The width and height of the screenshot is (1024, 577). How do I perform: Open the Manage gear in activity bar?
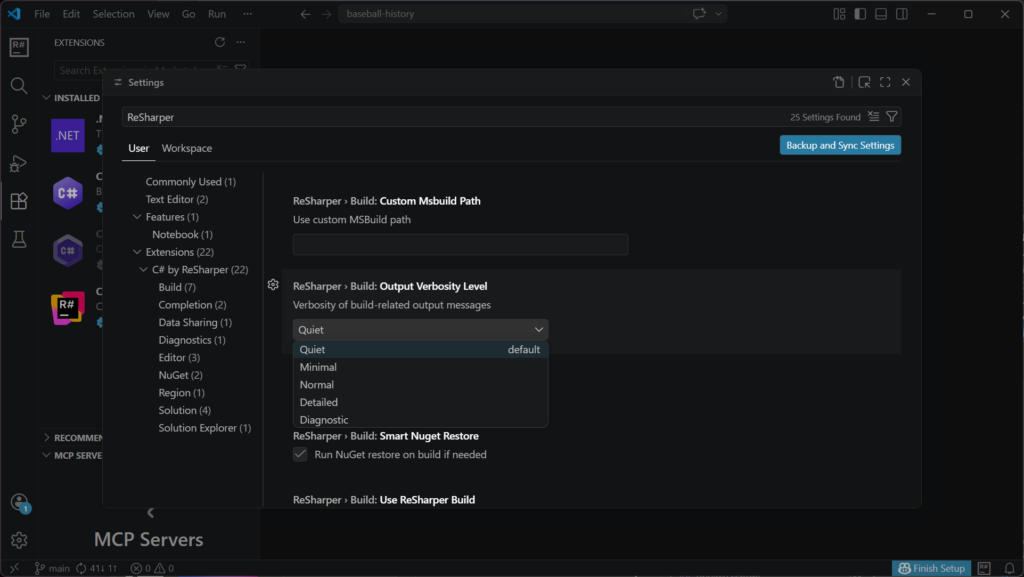point(18,540)
